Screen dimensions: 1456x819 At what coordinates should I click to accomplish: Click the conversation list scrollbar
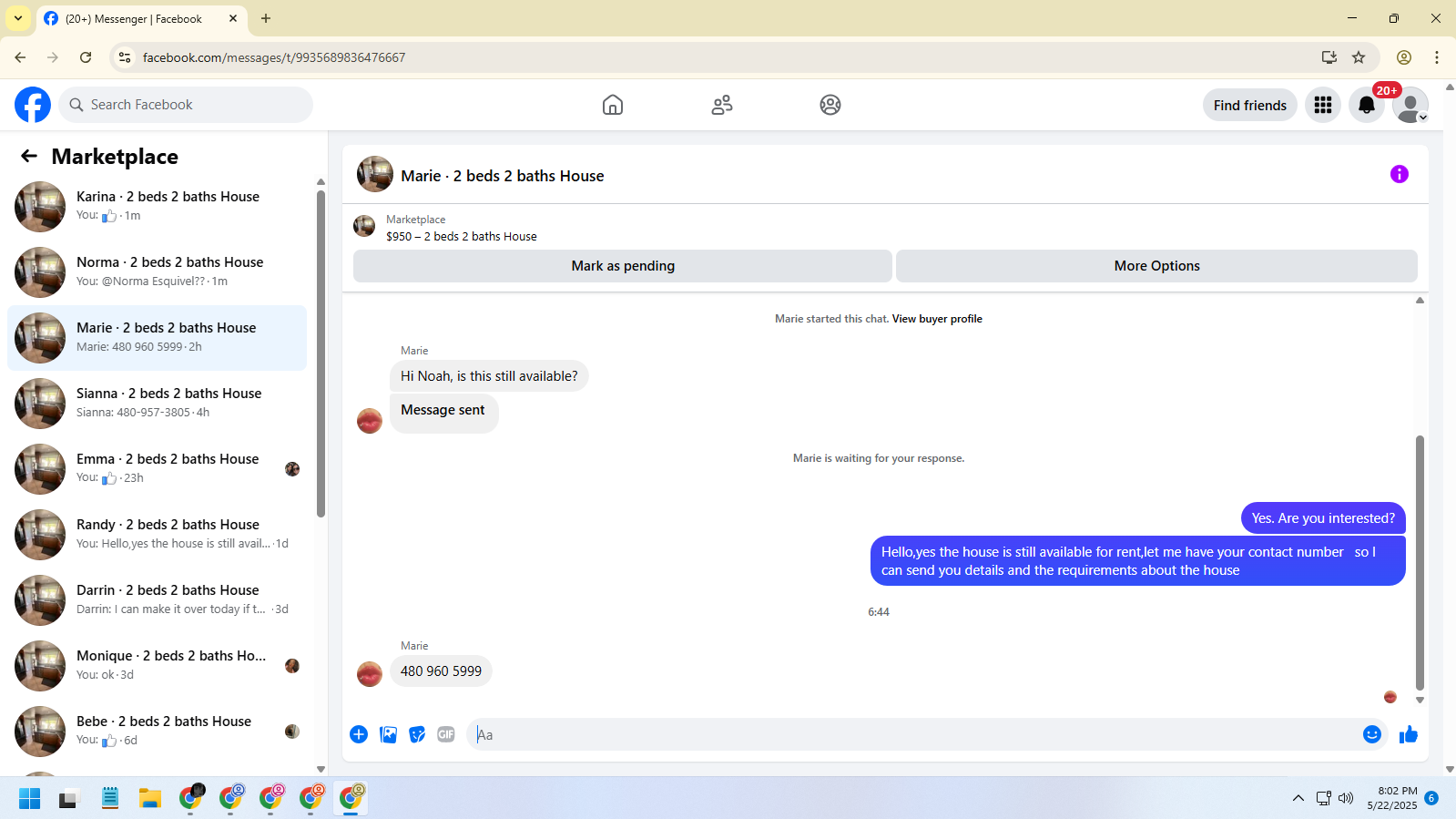pyautogui.click(x=321, y=353)
